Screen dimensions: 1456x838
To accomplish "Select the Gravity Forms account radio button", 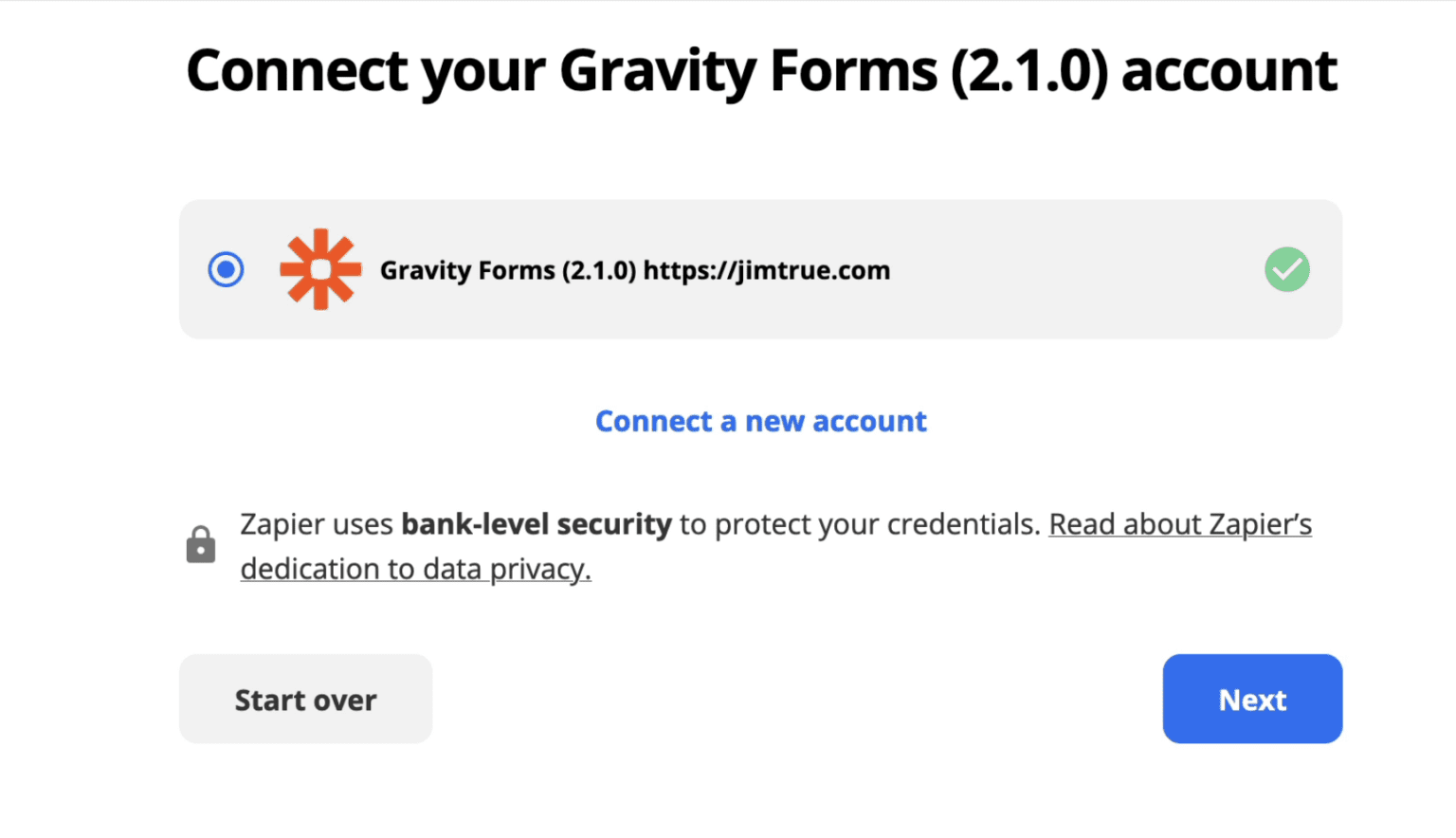I will pos(226,269).
